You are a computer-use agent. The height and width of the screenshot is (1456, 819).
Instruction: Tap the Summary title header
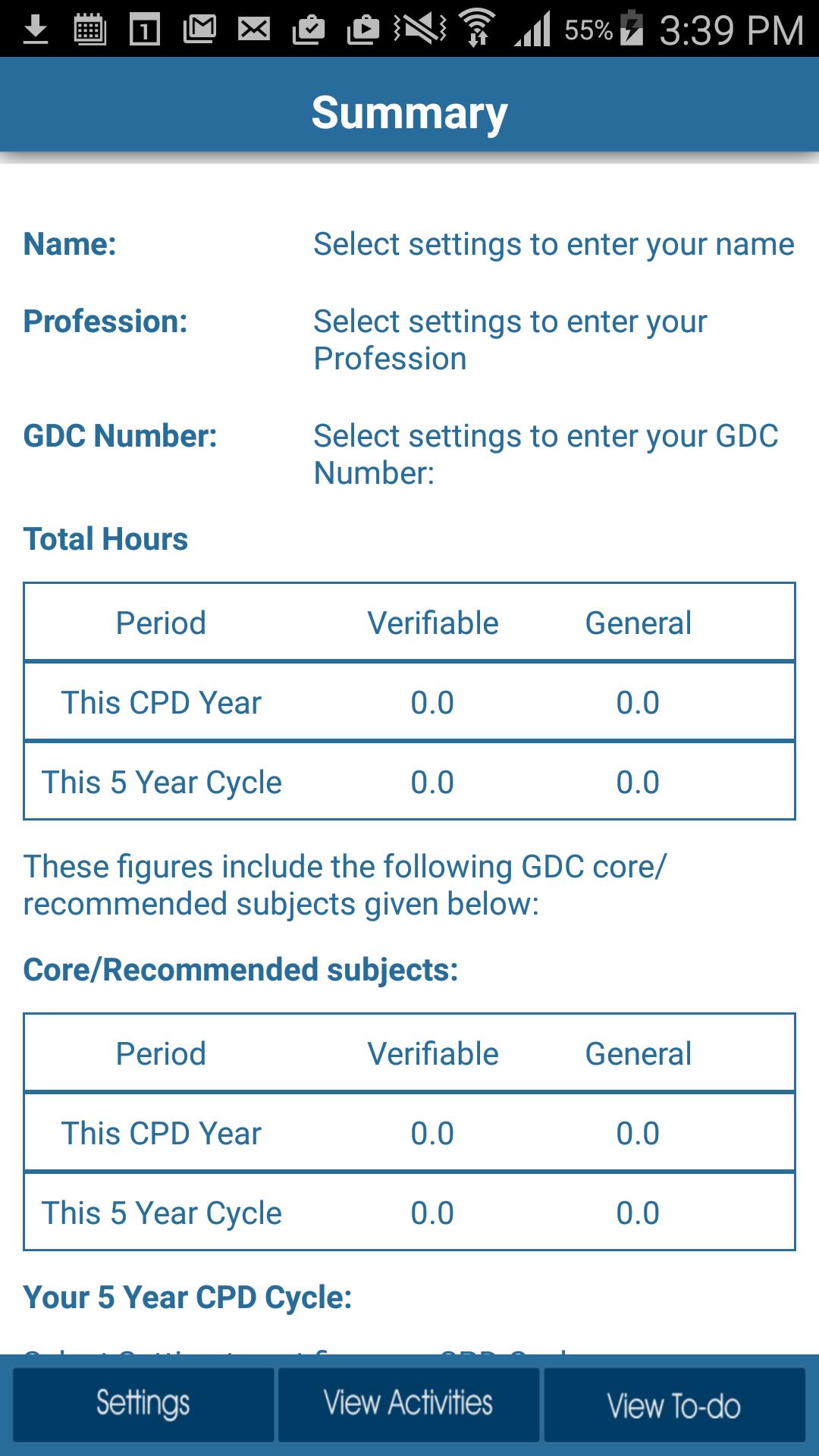pyautogui.click(x=409, y=113)
